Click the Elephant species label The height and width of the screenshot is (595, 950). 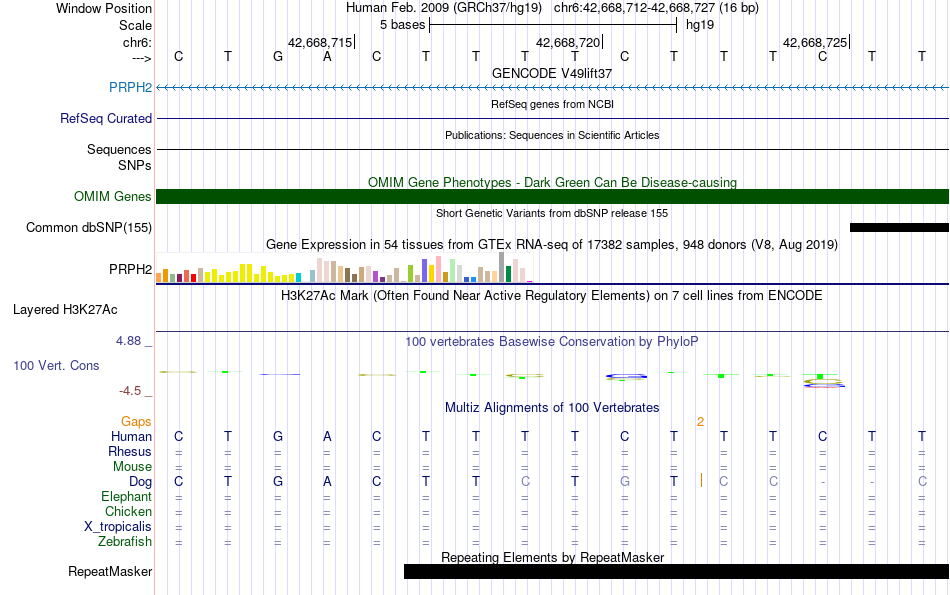[127, 497]
